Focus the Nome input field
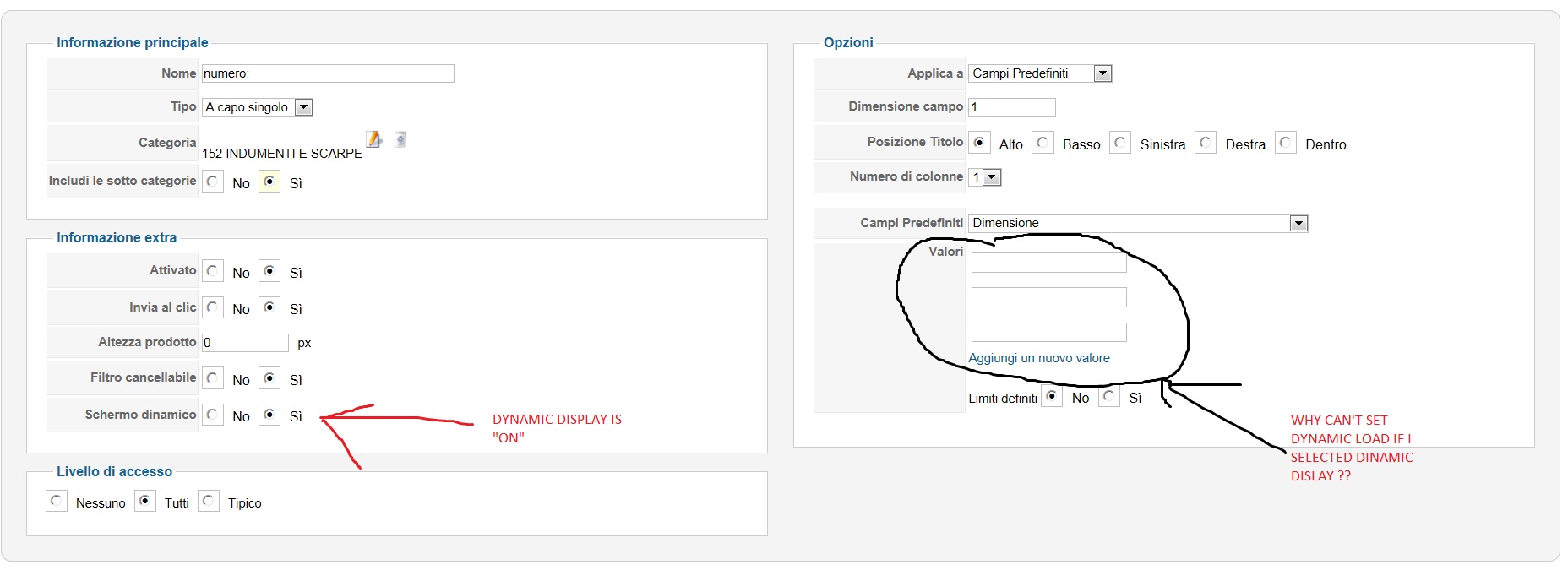 328,73
